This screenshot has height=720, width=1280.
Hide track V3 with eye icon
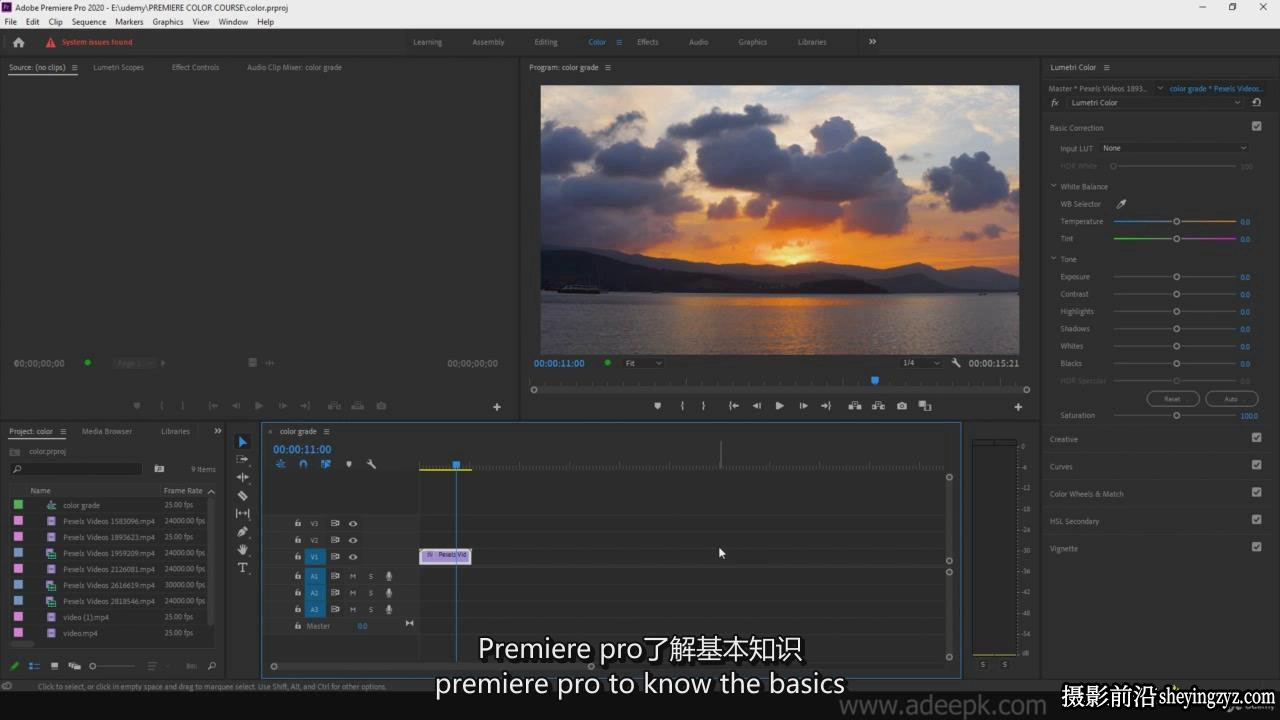[353, 523]
